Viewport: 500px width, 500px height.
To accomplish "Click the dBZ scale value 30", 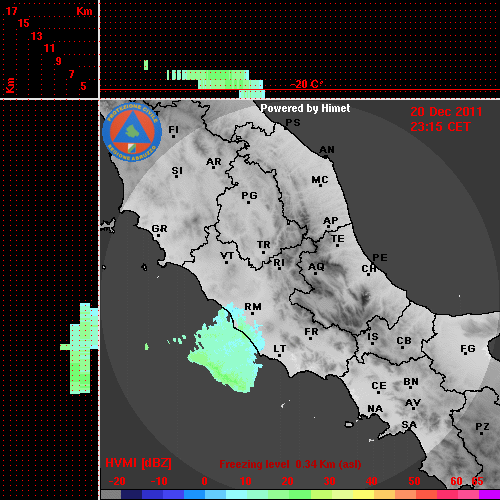I will pos(329,481).
